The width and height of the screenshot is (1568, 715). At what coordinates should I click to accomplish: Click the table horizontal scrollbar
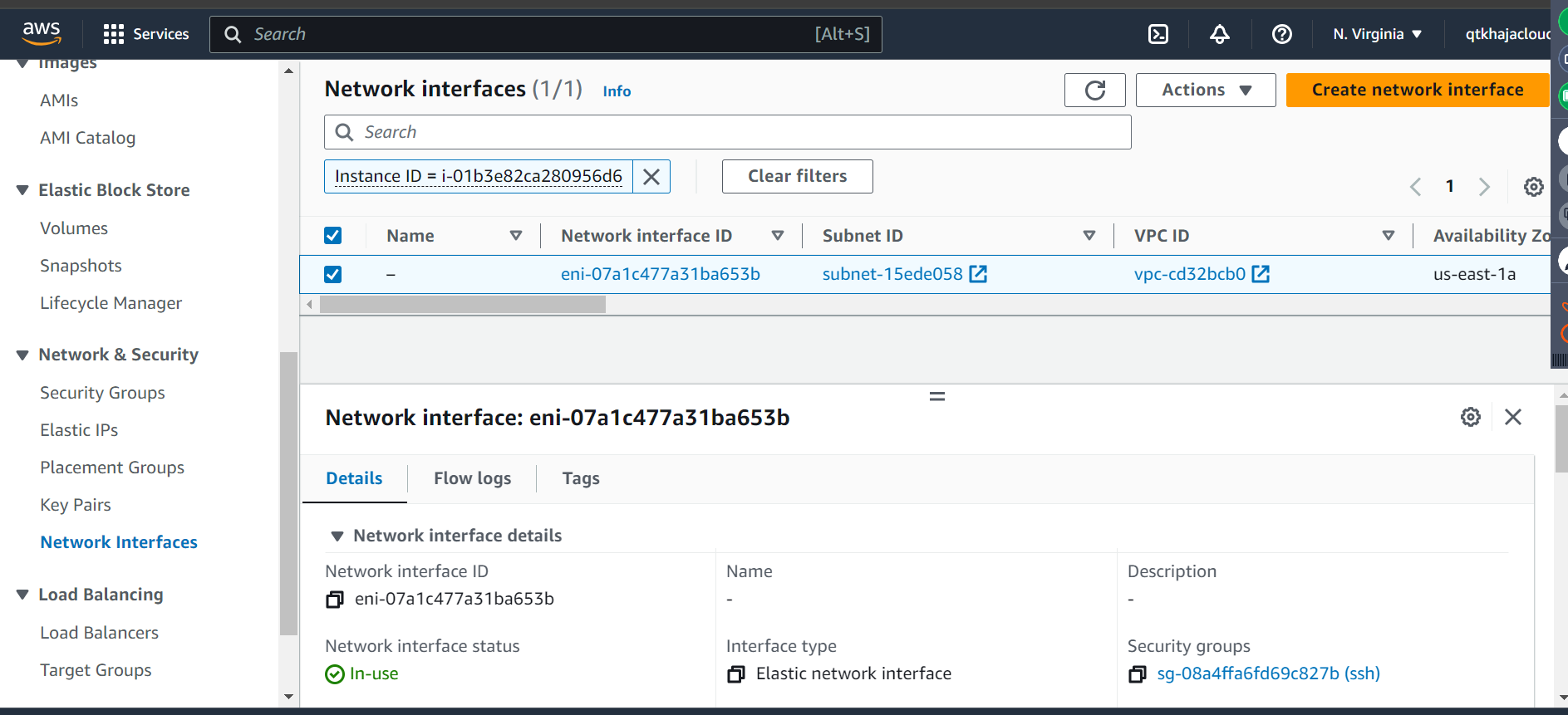tap(463, 305)
